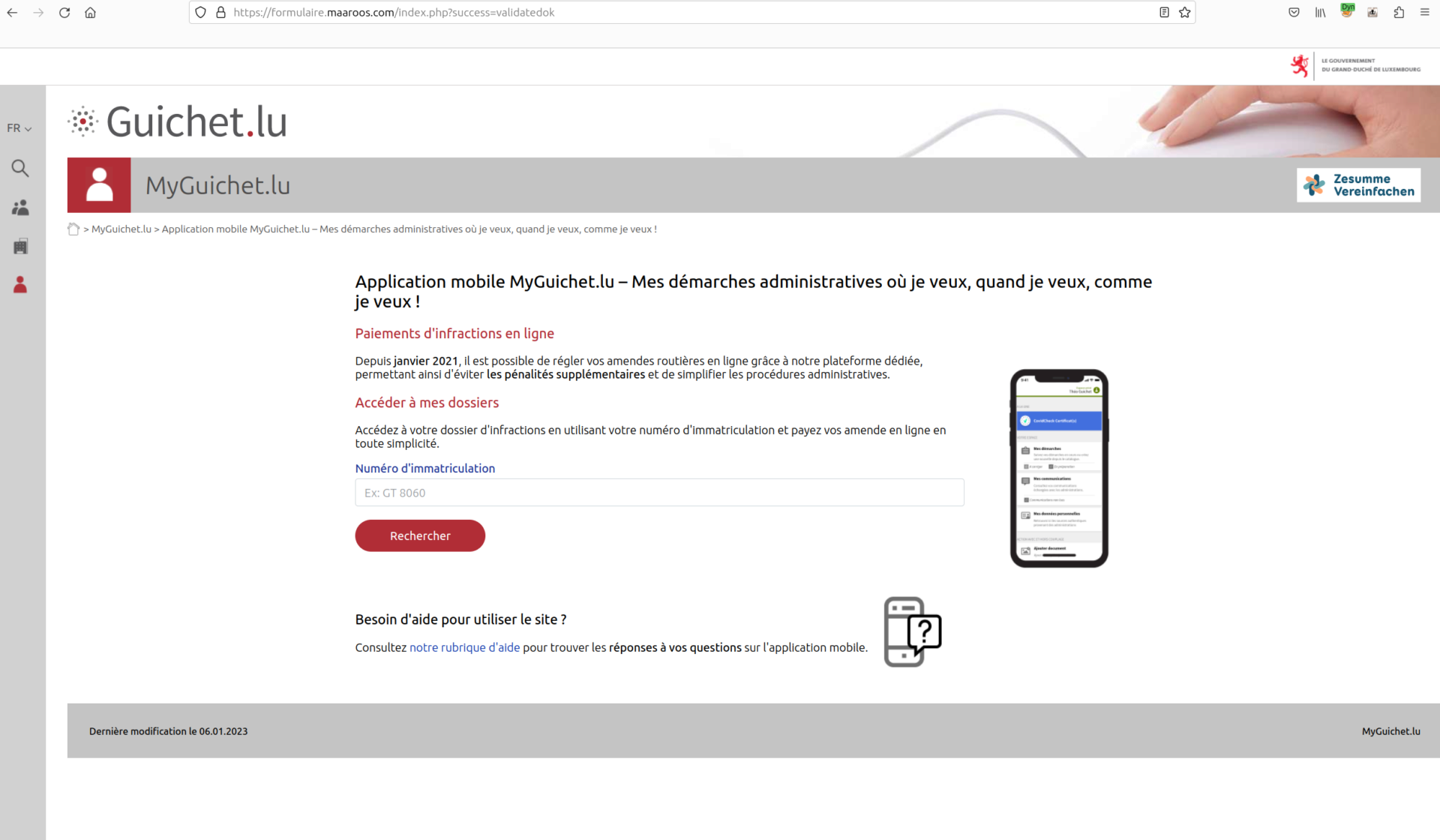The height and width of the screenshot is (840, 1440).
Task: Open the red MyGuichet person icon in sidebar
Action: (20, 284)
